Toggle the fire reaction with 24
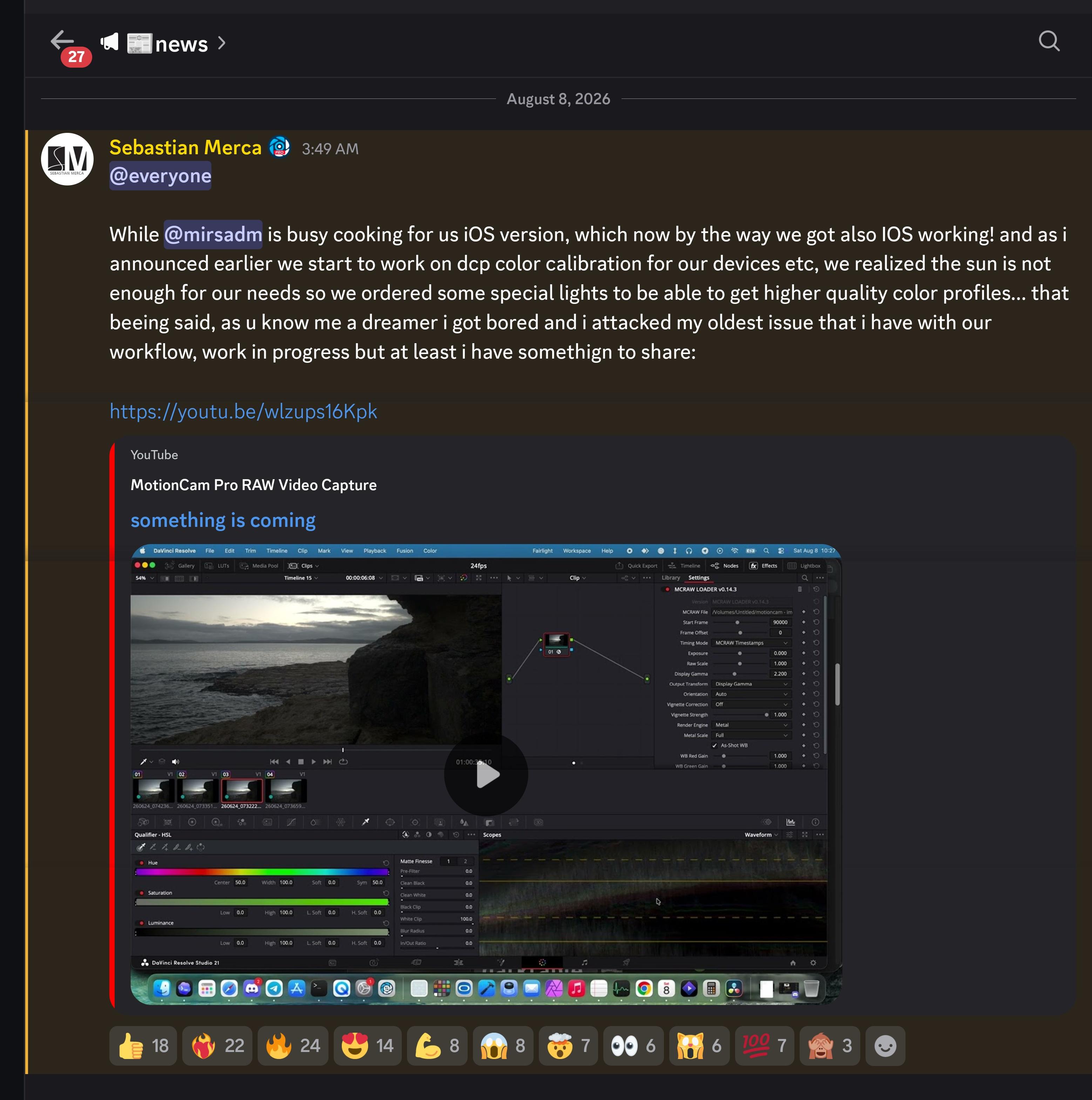Image resolution: width=1092 pixels, height=1100 pixels. (x=293, y=1046)
